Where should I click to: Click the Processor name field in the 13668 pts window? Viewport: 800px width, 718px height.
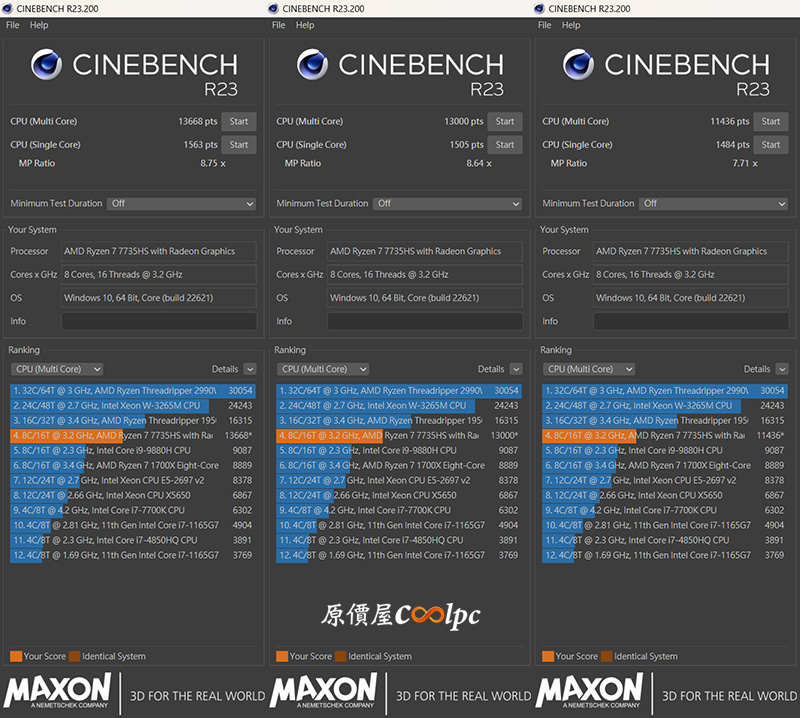coord(159,252)
